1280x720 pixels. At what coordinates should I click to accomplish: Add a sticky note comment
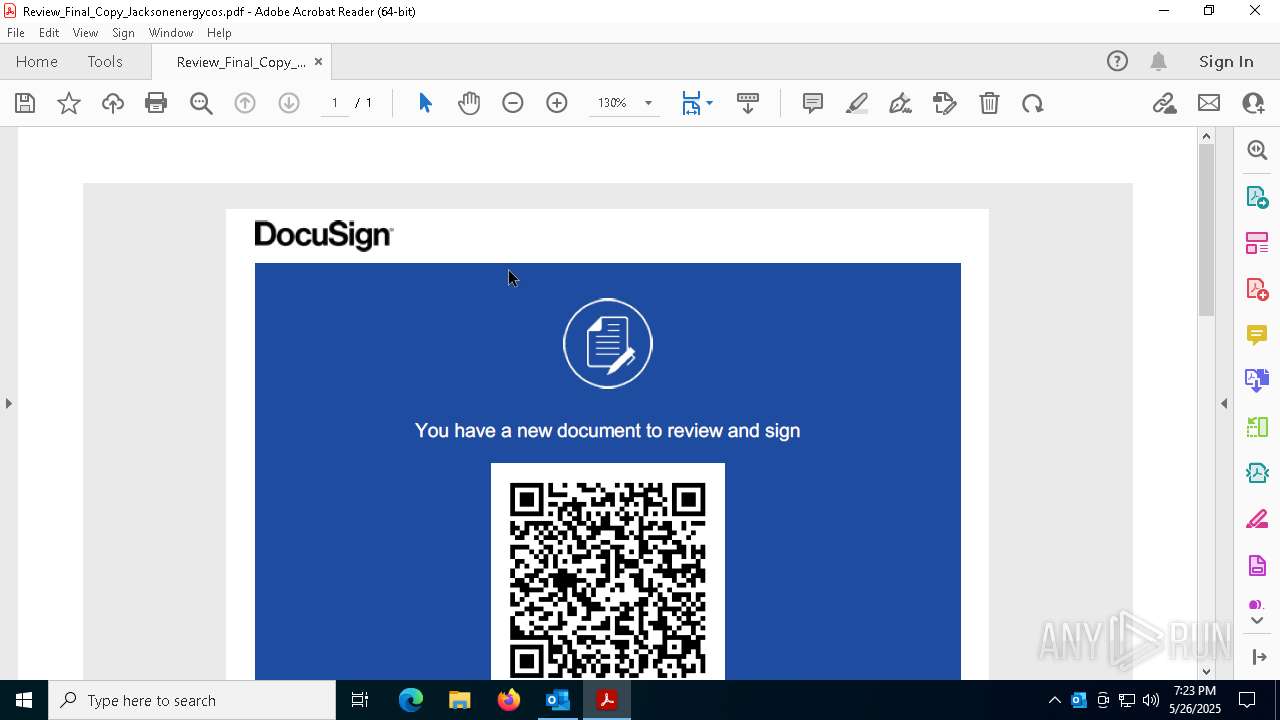(x=813, y=103)
